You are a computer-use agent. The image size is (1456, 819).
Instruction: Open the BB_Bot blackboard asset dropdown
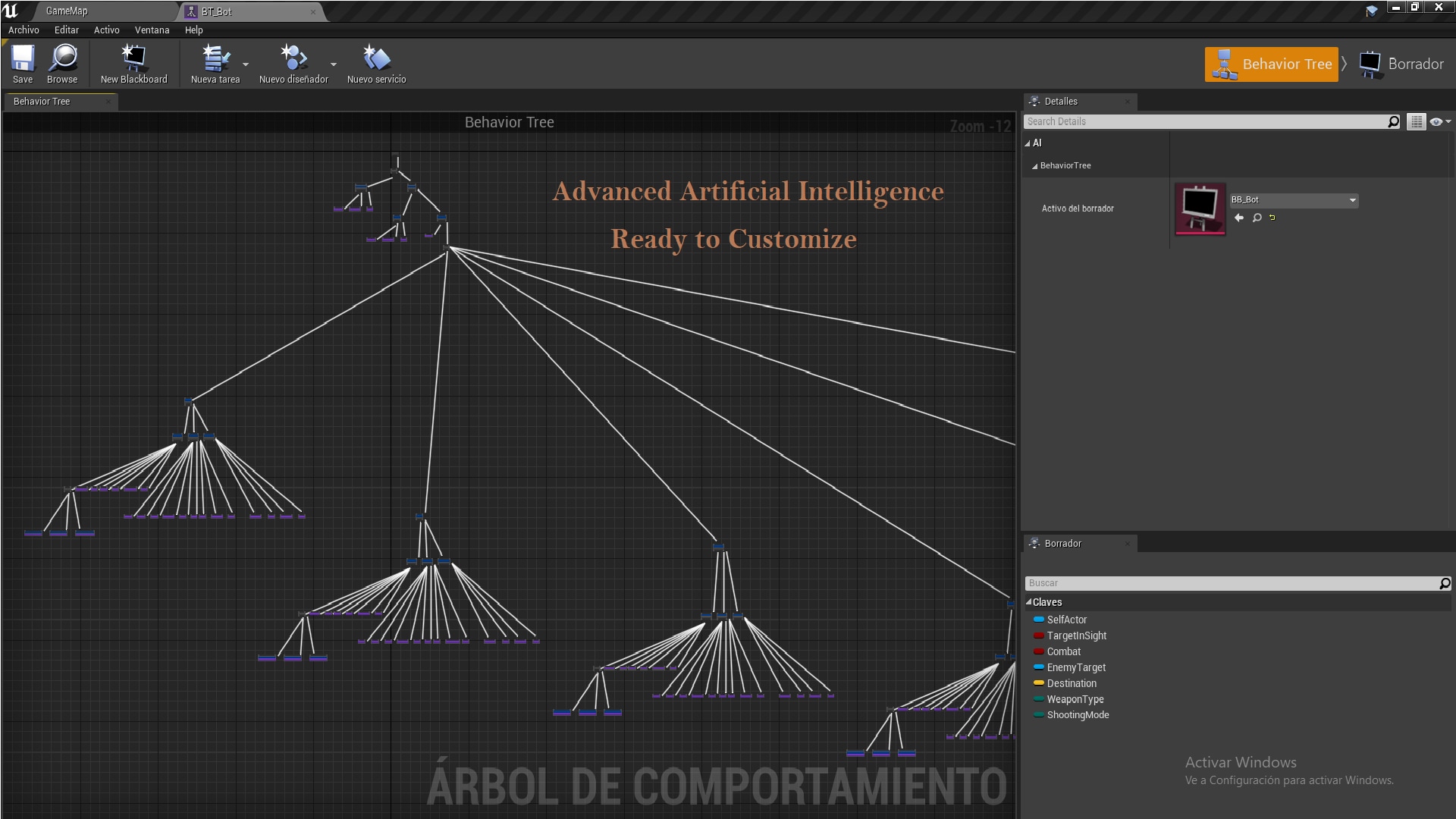point(1353,200)
